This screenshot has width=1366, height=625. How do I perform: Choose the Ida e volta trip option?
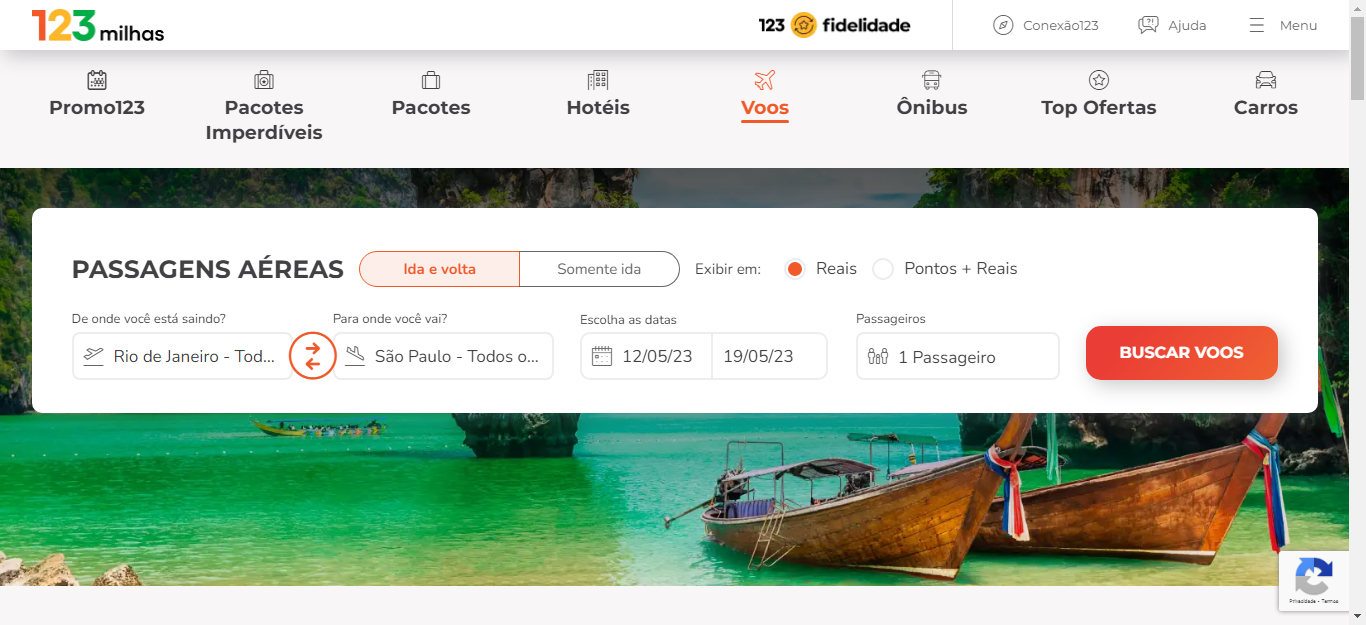point(440,269)
